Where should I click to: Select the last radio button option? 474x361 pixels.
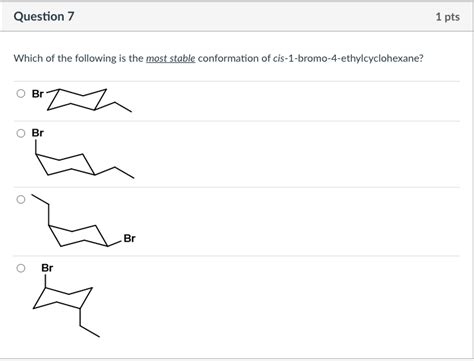(21, 268)
